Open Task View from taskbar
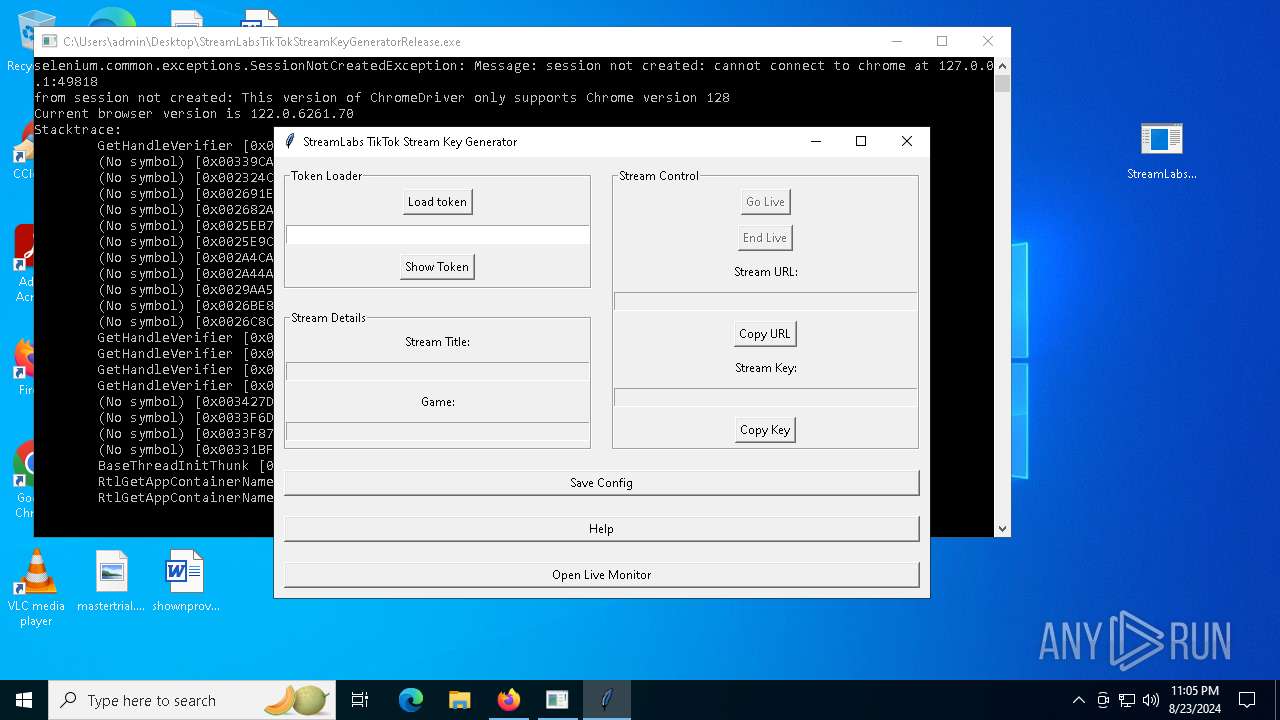This screenshot has width=1280, height=720. [361, 700]
